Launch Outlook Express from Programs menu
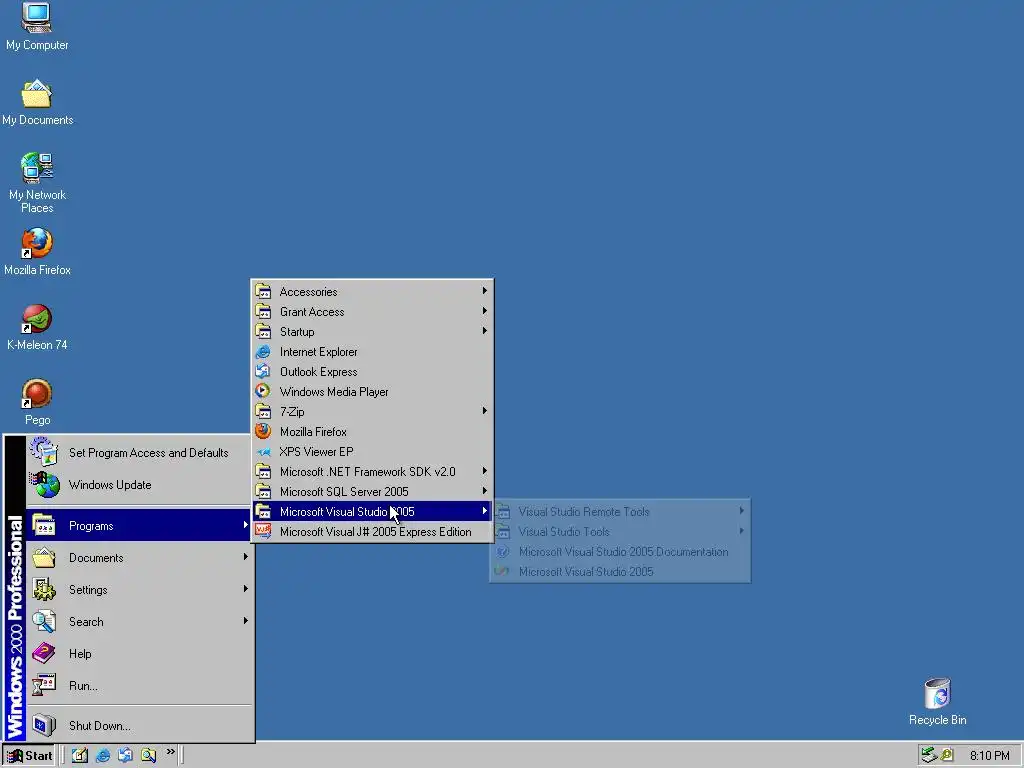The image size is (1024, 768). tap(372, 372)
